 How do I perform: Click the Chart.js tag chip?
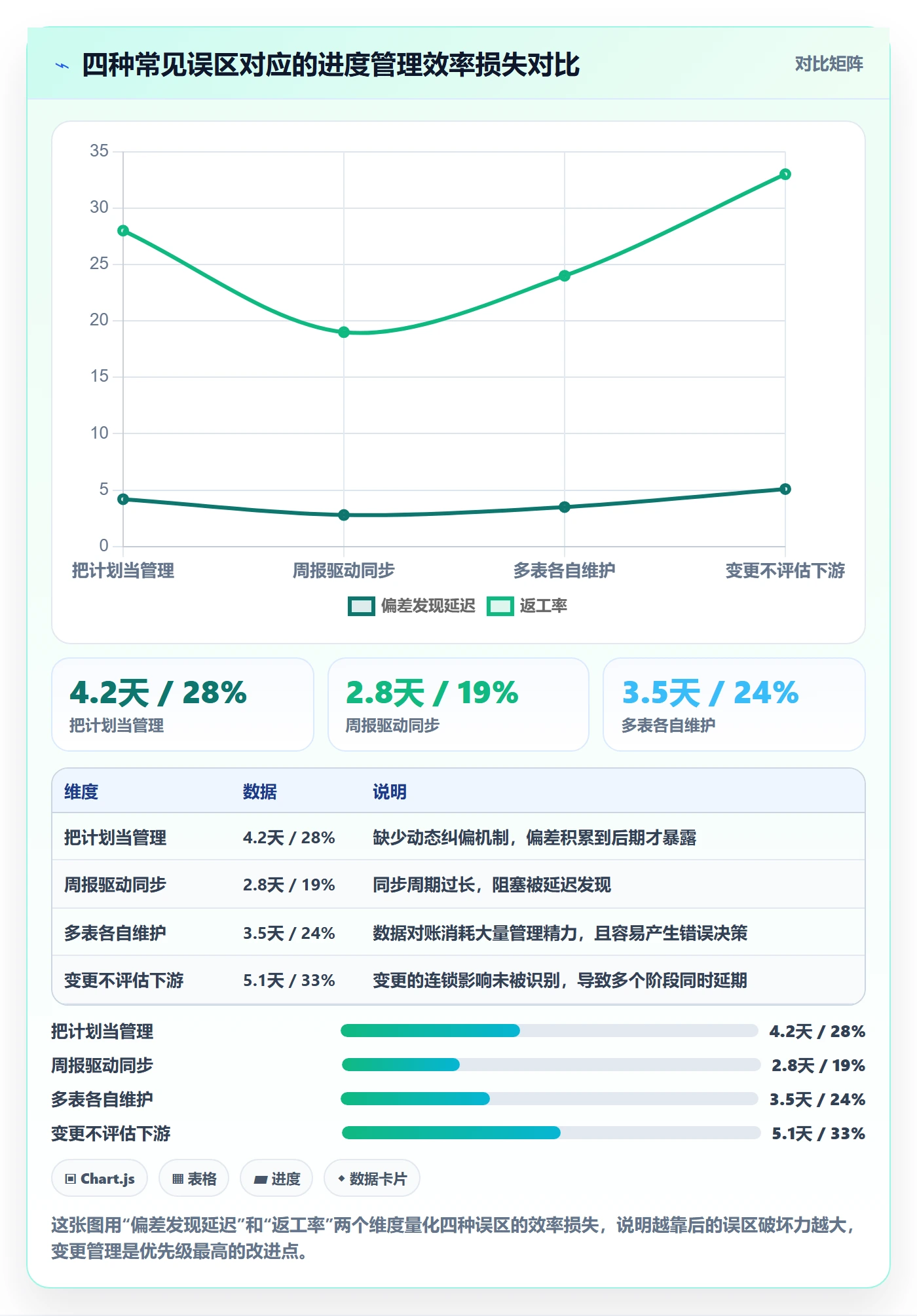coord(100,1179)
